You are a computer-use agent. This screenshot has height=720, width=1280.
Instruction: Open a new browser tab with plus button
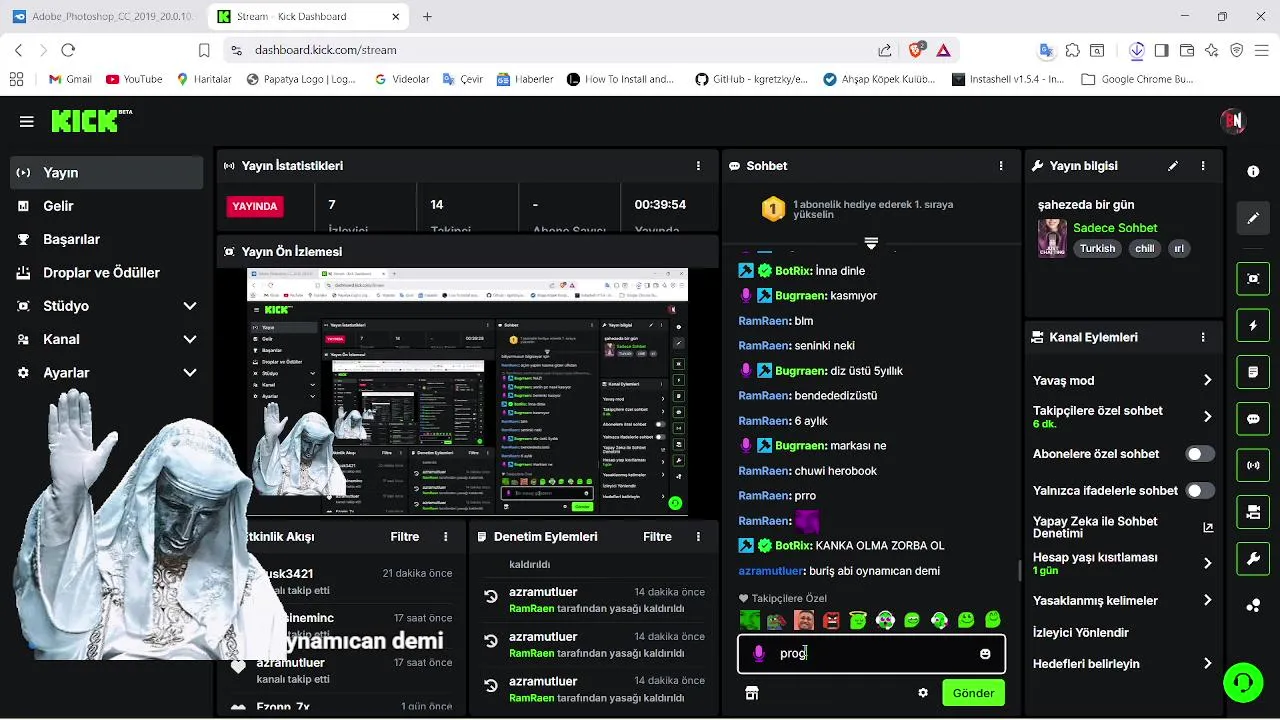(427, 17)
